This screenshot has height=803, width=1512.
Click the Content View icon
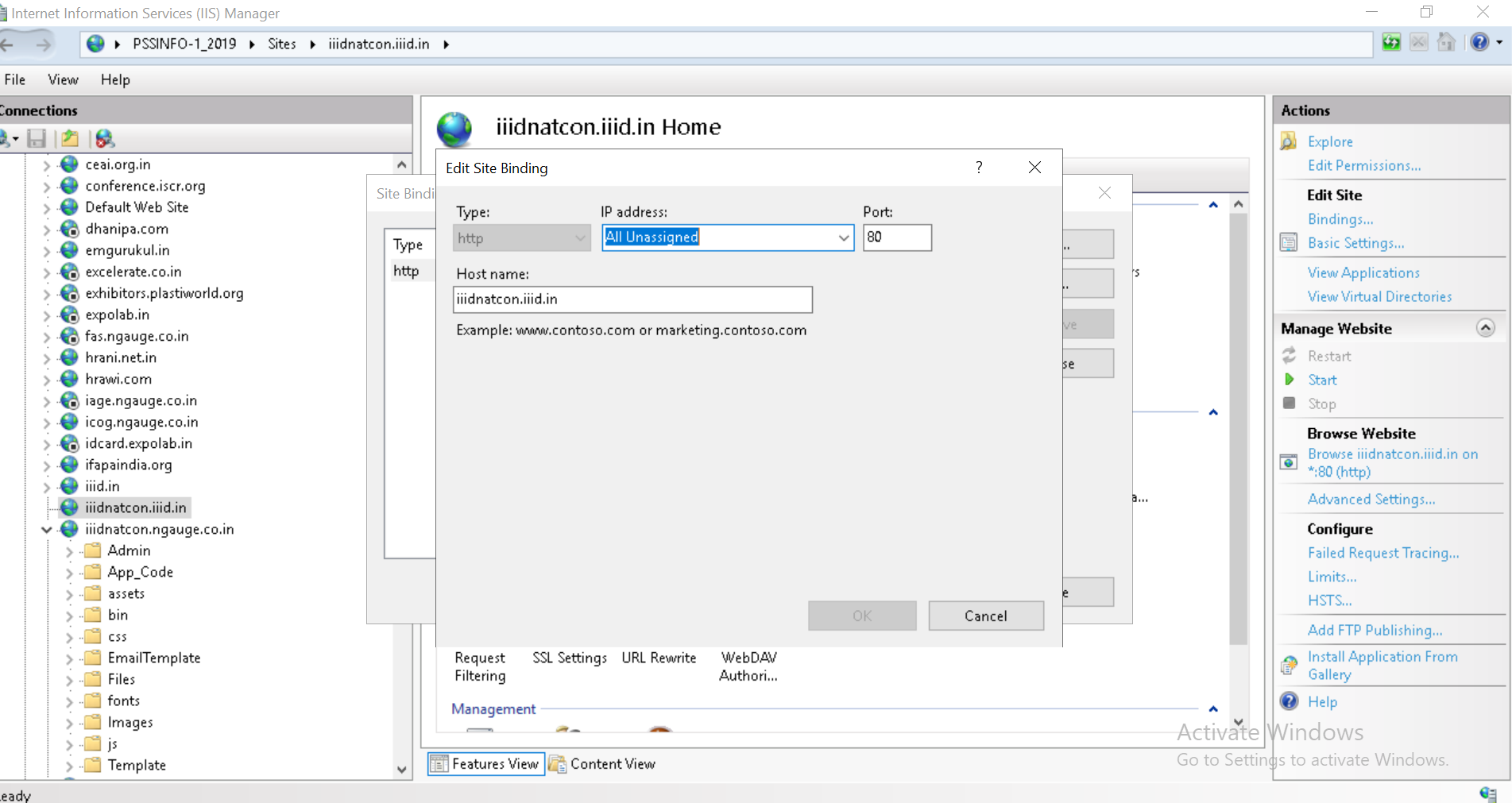click(558, 764)
